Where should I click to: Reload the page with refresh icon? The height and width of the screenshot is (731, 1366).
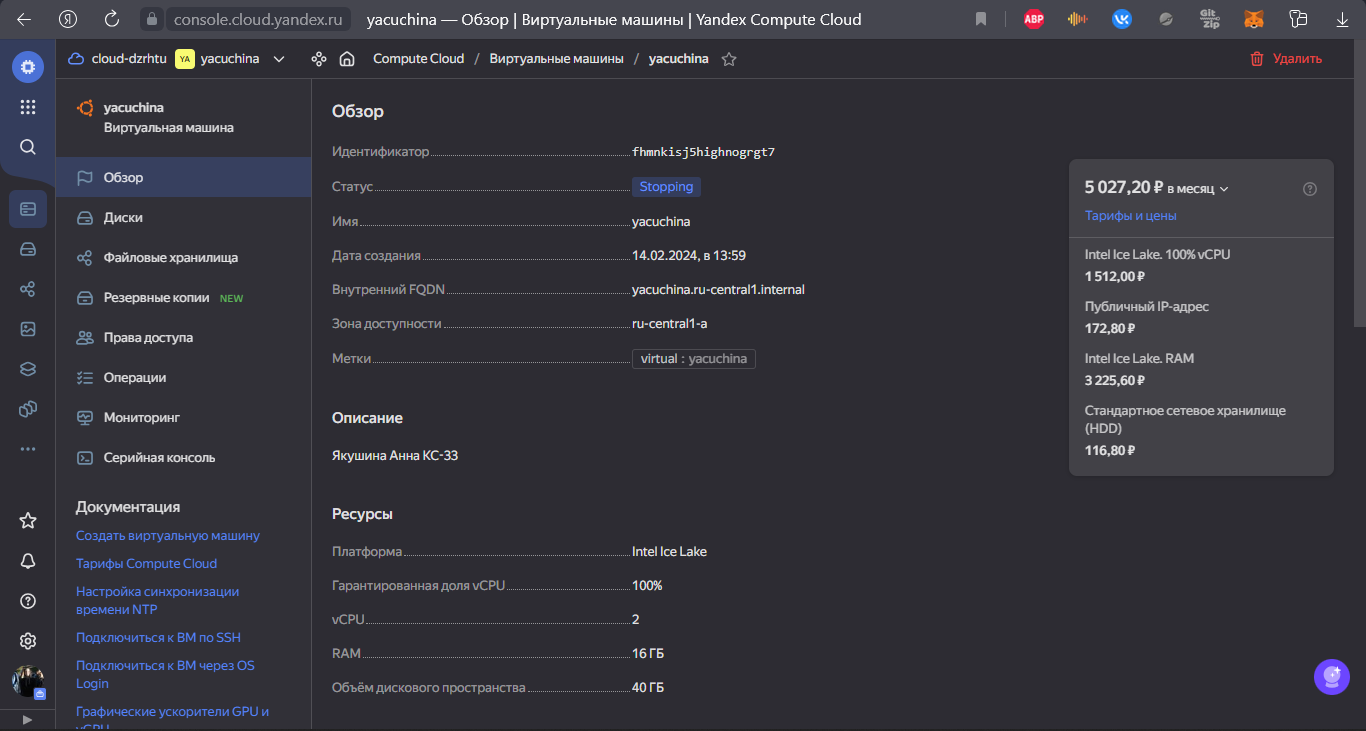112,19
